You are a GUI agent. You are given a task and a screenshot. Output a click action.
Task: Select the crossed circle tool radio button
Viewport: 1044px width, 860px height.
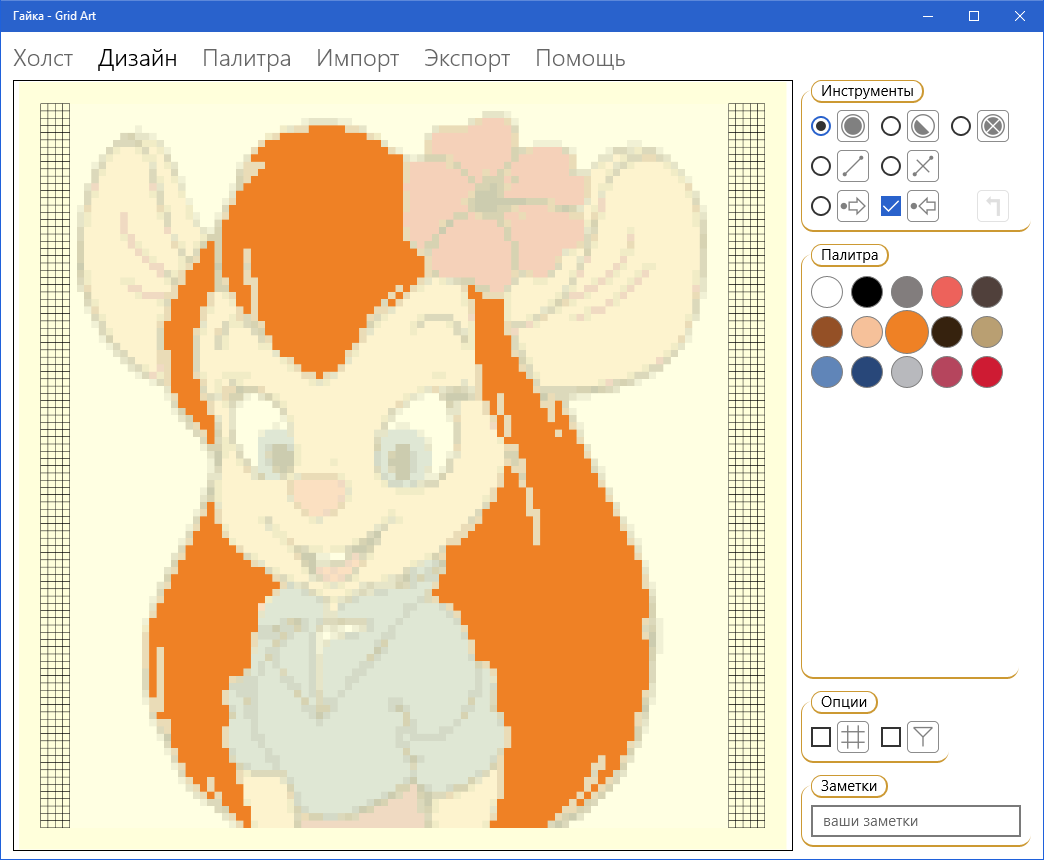tap(961, 126)
